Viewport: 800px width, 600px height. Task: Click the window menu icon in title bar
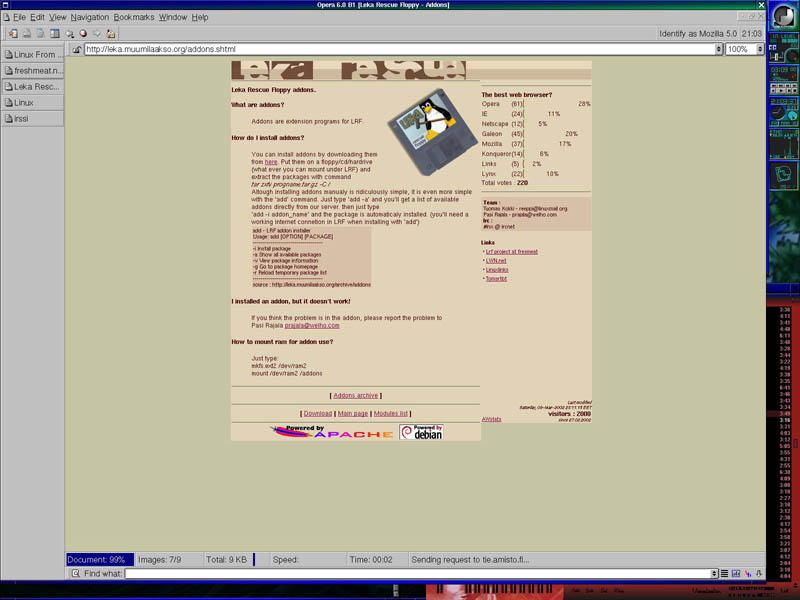[6, 5]
